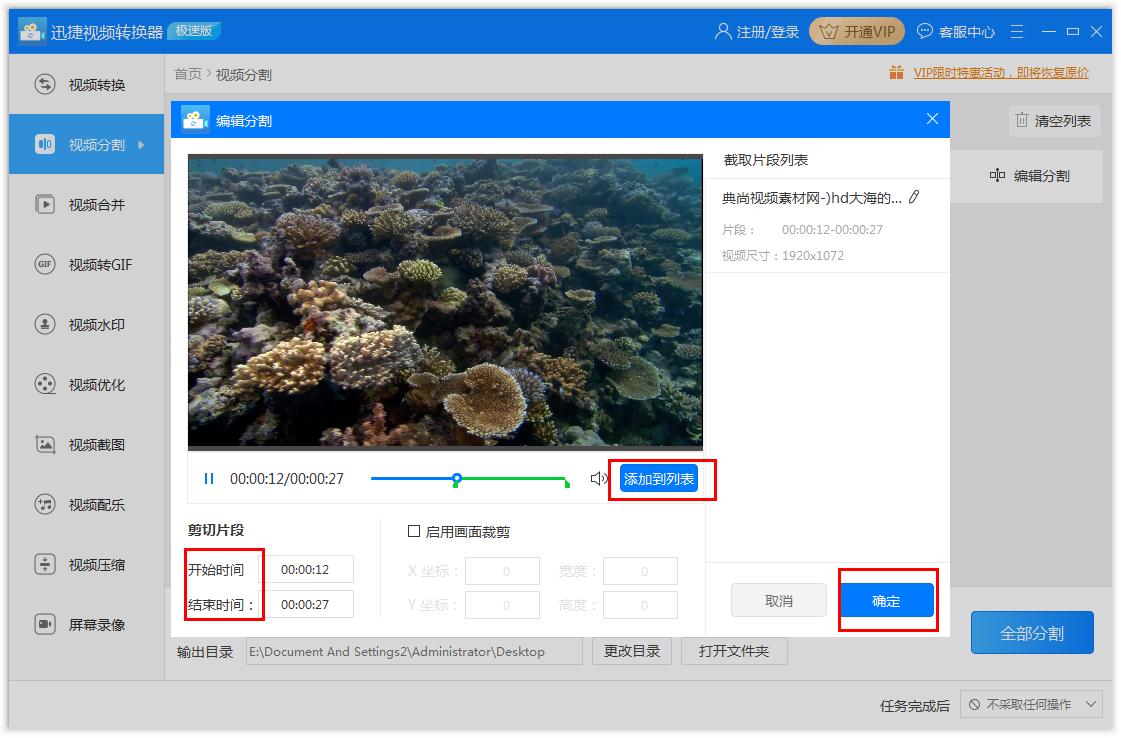Viewport: 1121px width, 738px height.
Task: Mute the video with the speaker icon
Action: coord(598,479)
